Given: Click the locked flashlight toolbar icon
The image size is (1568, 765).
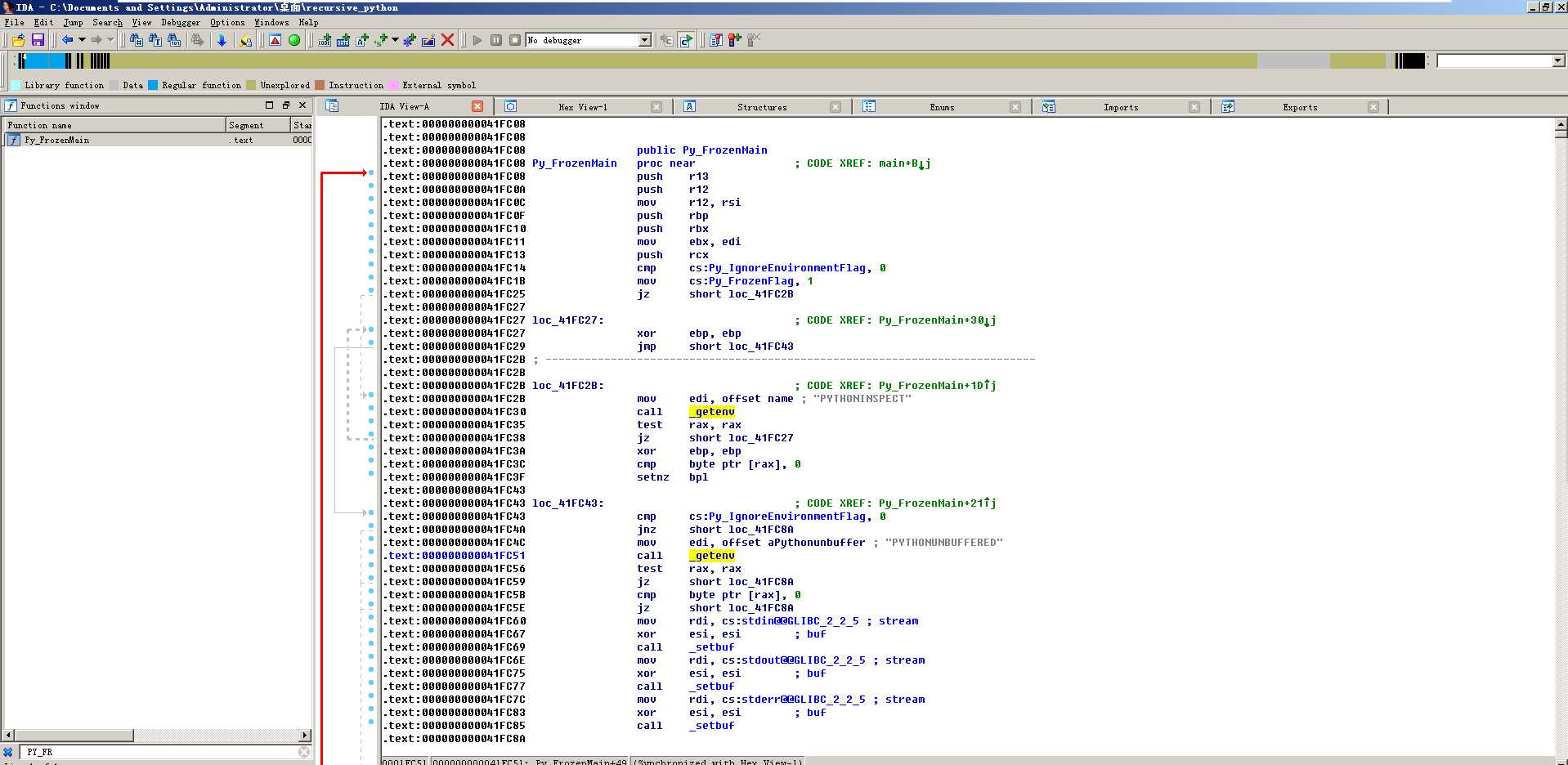Looking at the screenshot, I should click(244, 40).
